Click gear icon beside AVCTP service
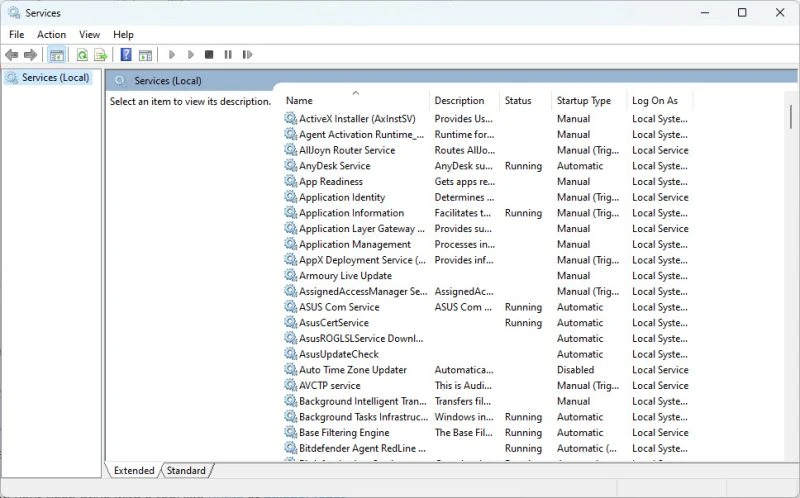The height and width of the screenshot is (498, 800). [291, 385]
